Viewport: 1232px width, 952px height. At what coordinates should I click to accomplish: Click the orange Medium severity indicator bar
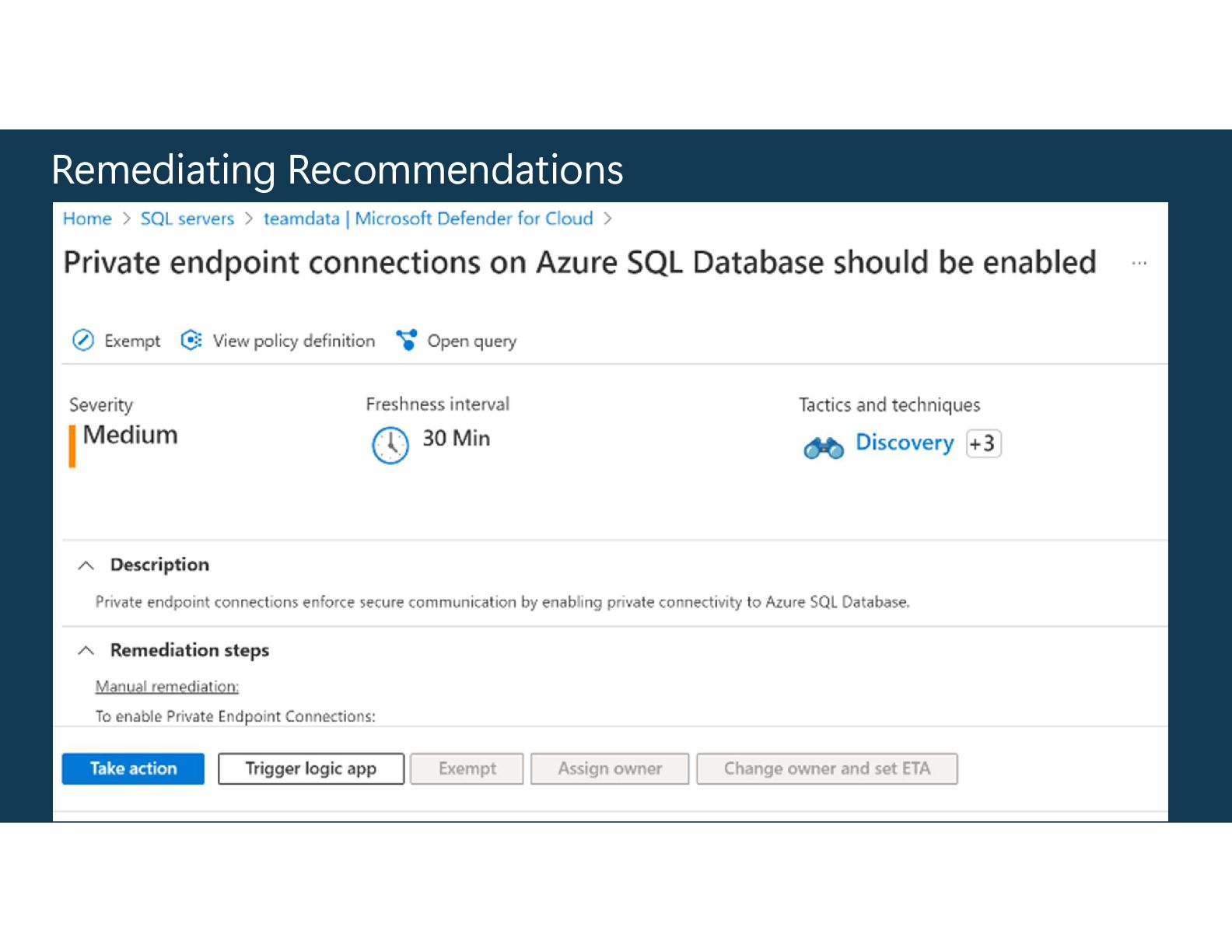[72, 446]
